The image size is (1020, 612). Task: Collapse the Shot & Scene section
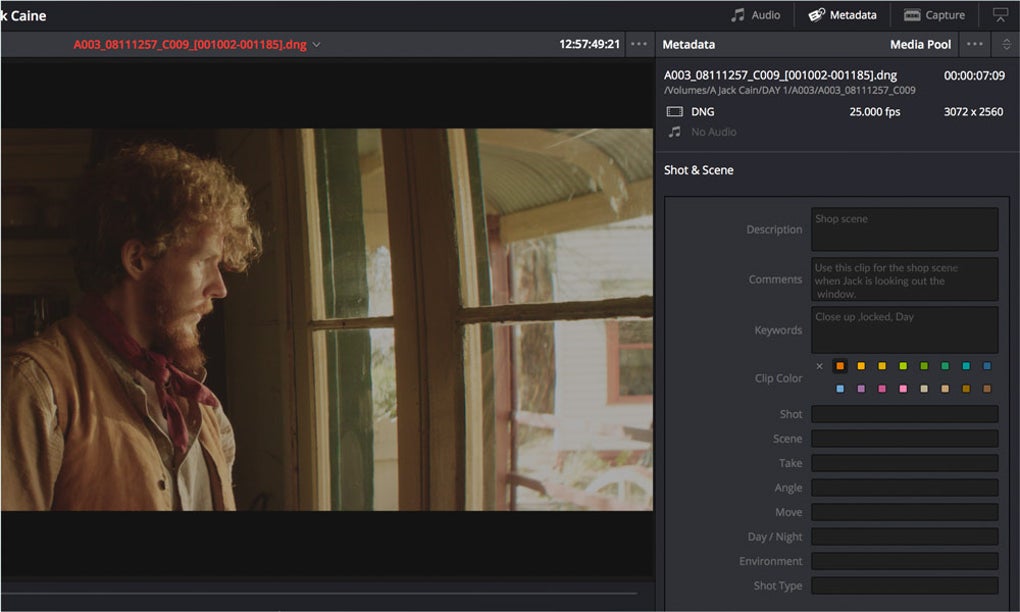(697, 170)
